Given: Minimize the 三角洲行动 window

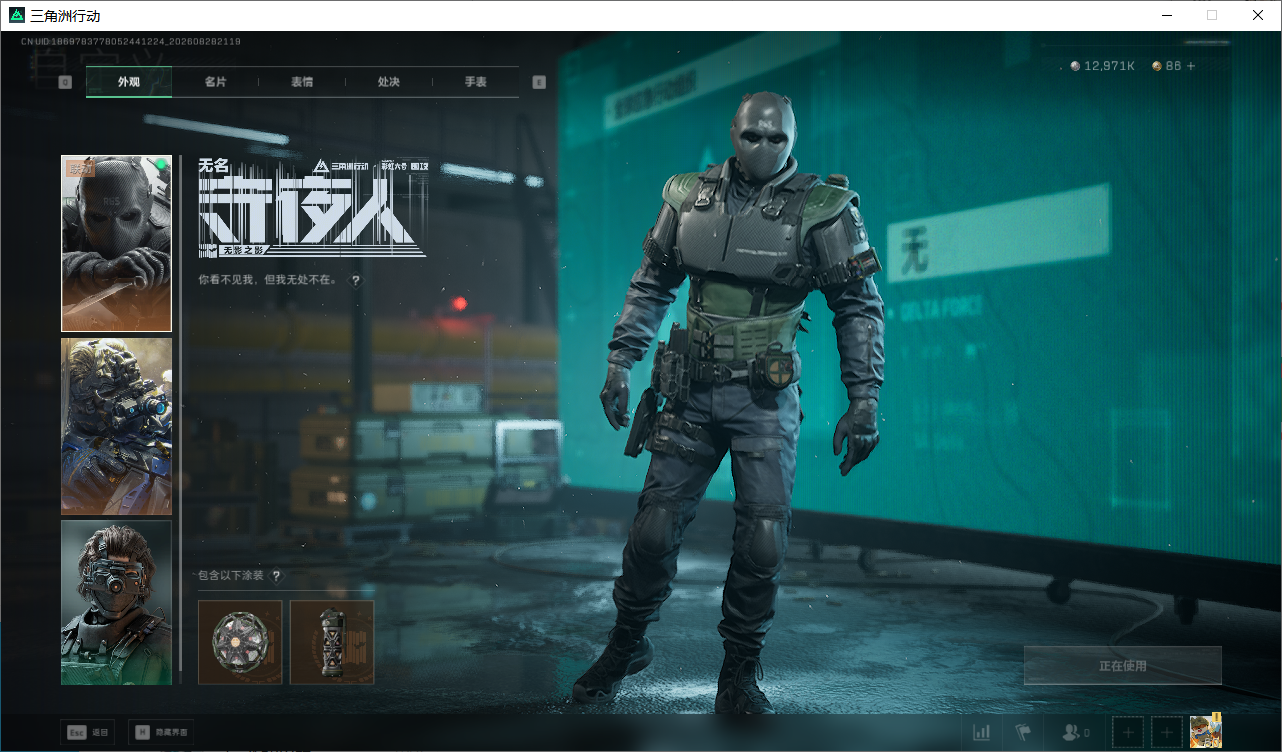Looking at the screenshot, I should coord(1167,15).
